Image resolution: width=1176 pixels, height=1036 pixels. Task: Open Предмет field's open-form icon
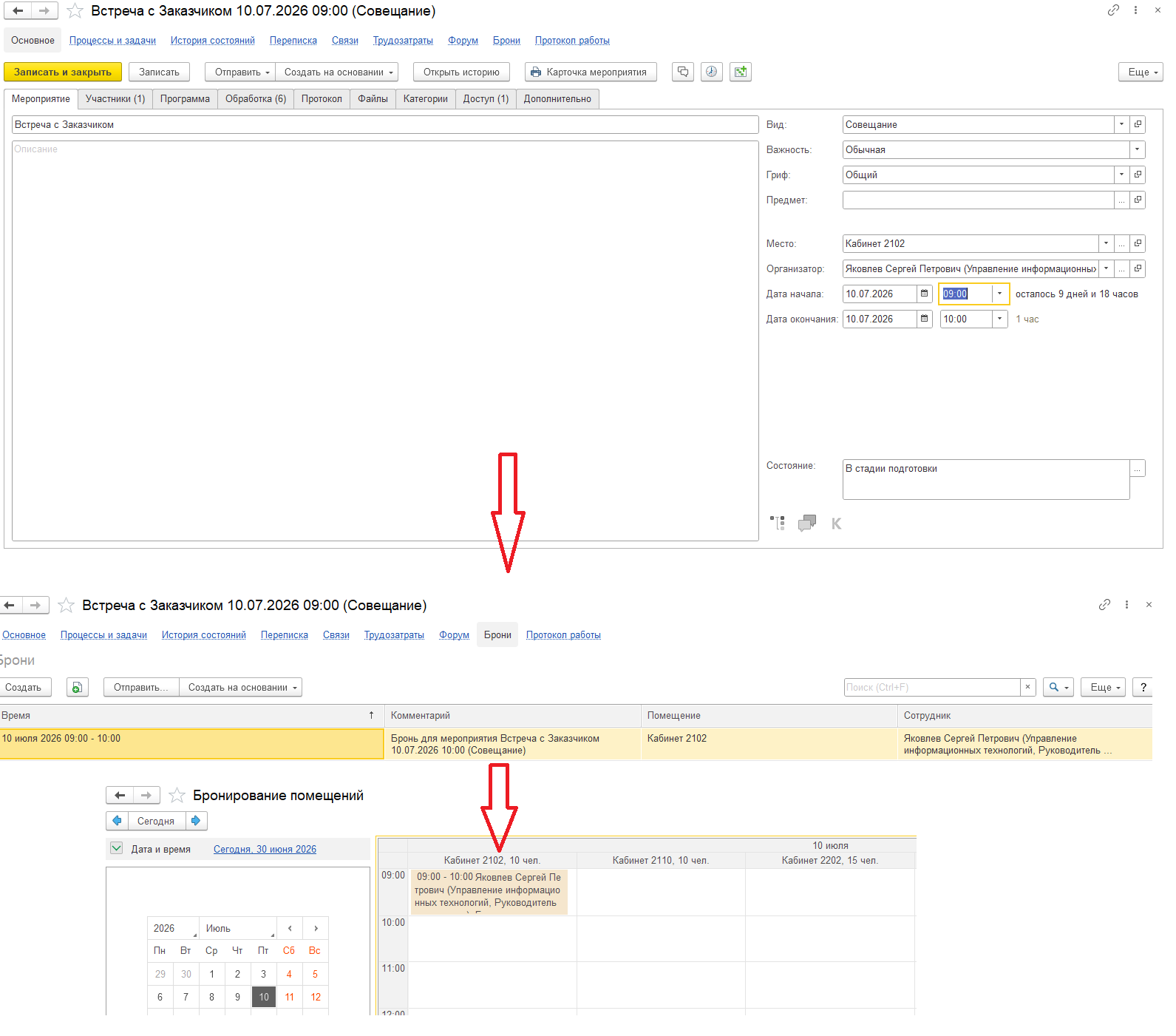(1138, 200)
